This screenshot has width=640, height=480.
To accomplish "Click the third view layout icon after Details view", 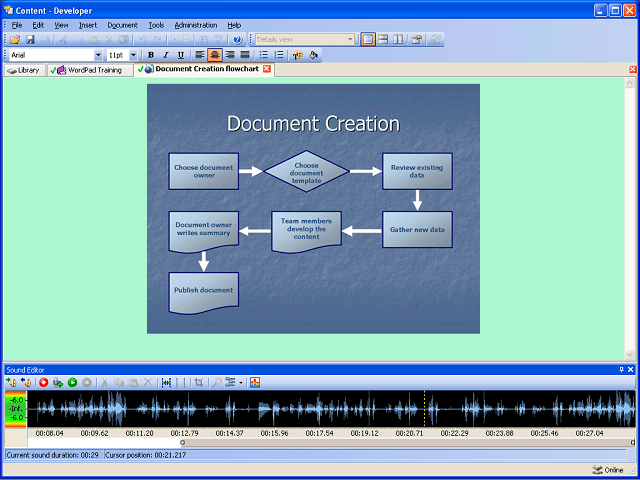I will pyautogui.click(x=398, y=40).
